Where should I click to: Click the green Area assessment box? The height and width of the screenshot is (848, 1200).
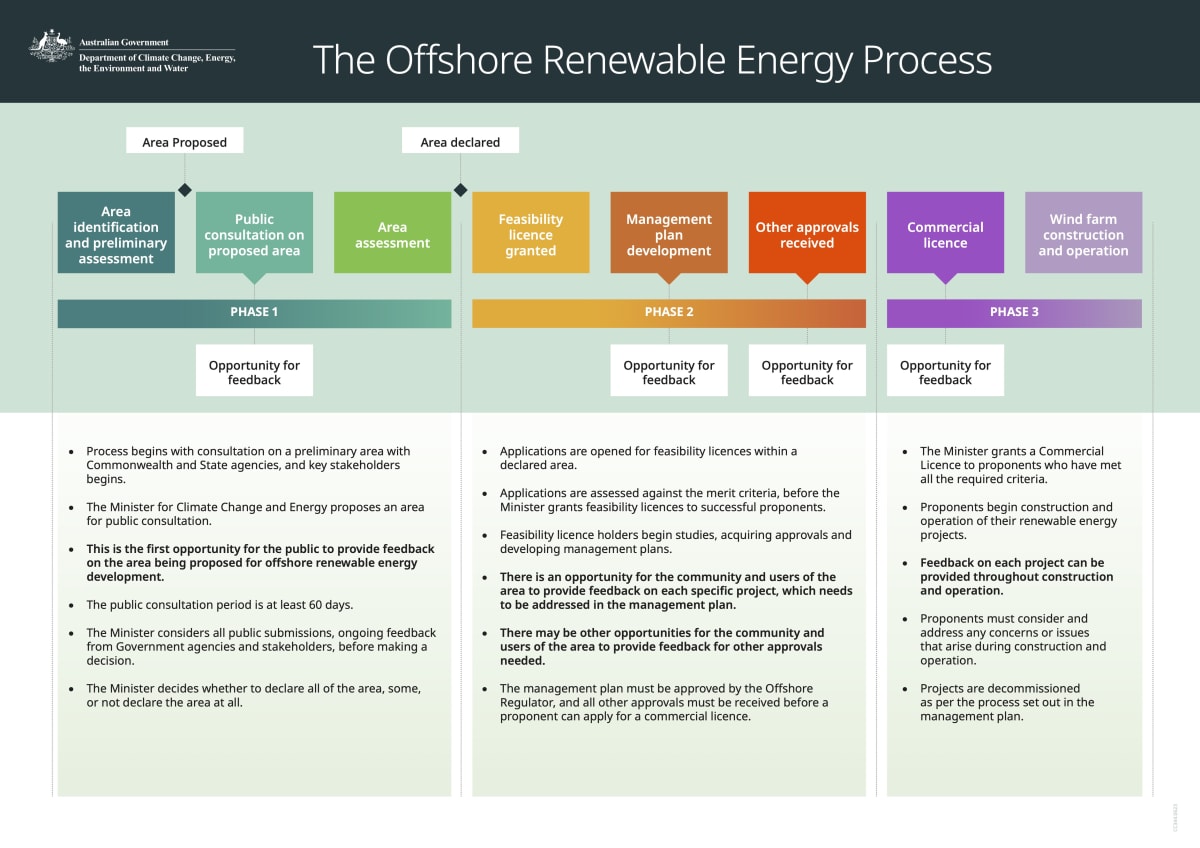pyautogui.click(x=392, y=234)
